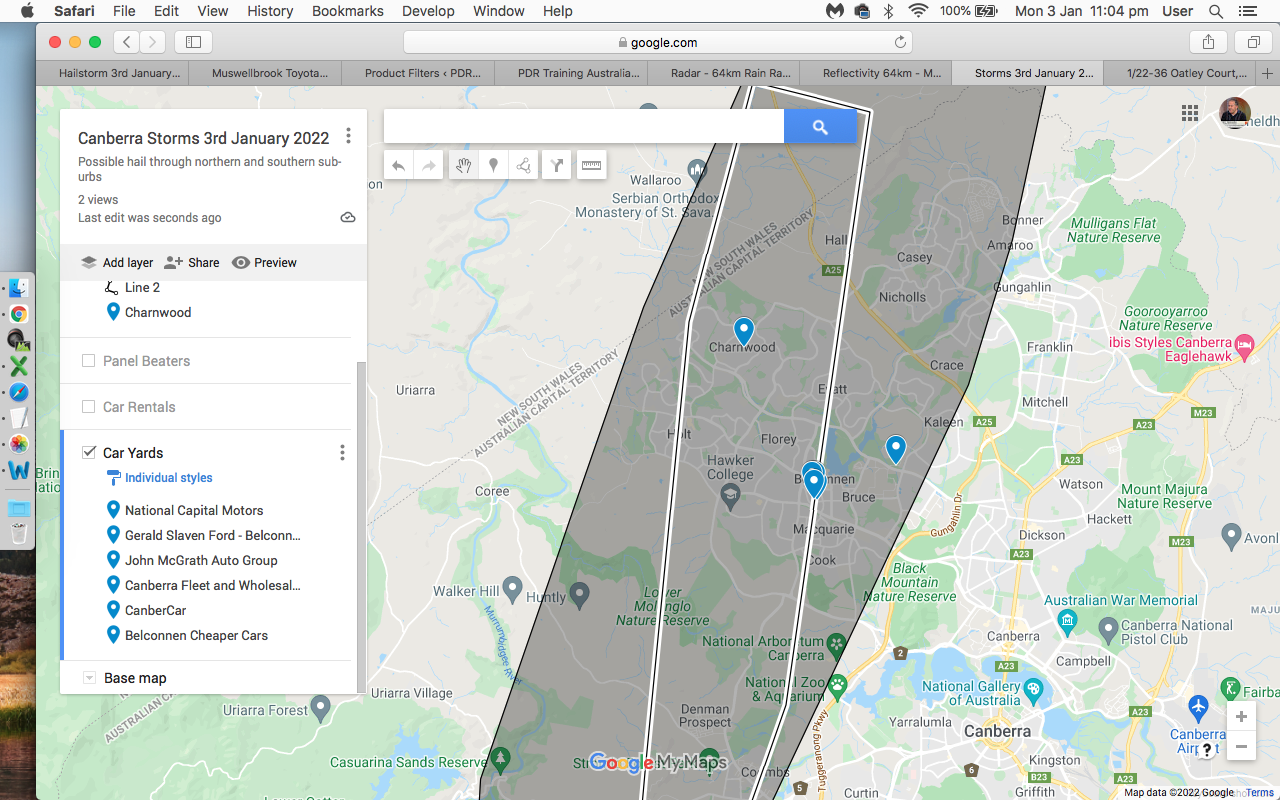The height and width of the screenshot is (800, 1280).
Task: Reload the page in the address bar
Action: click(x=900, y=42)
